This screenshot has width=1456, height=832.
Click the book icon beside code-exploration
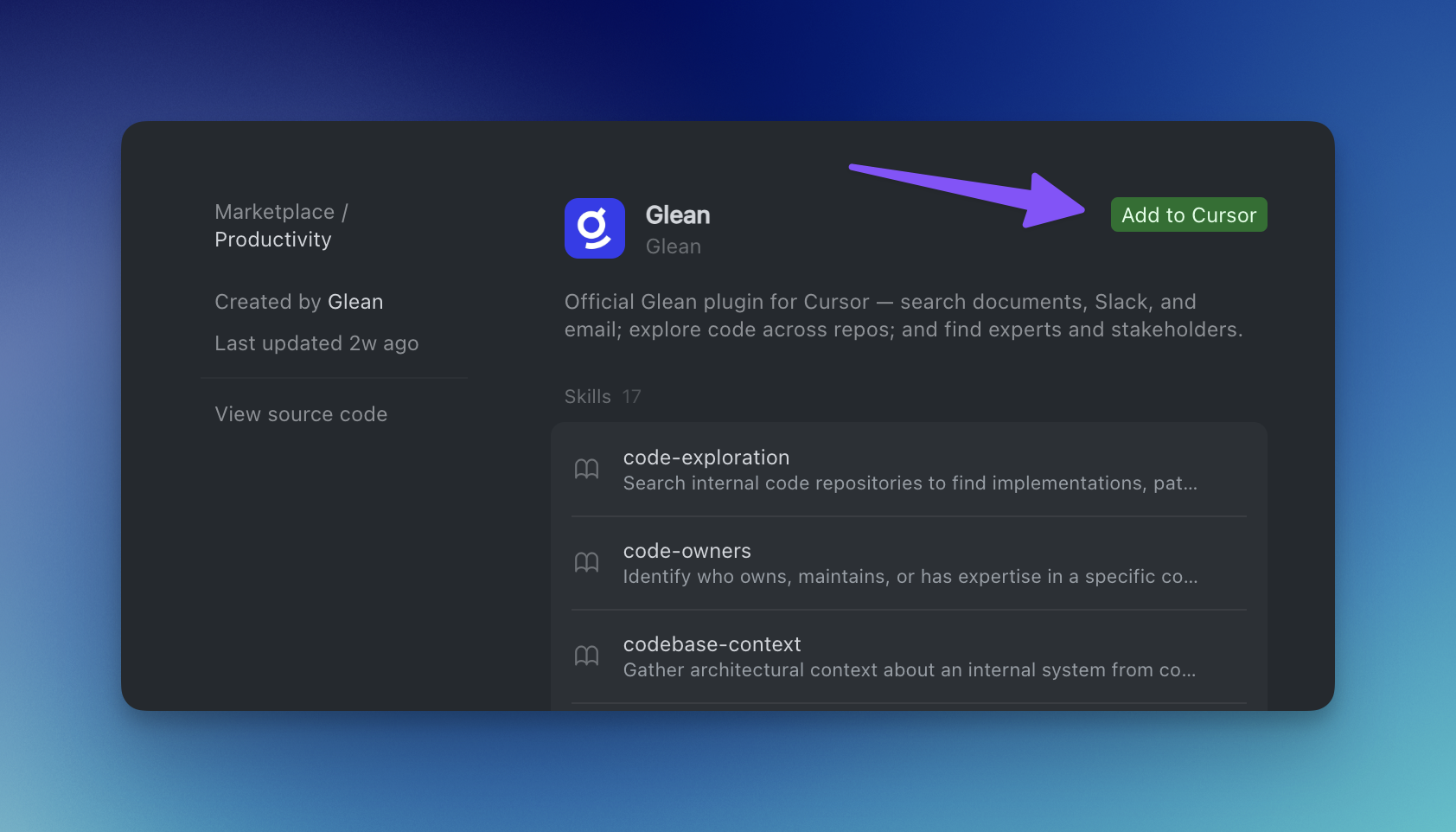tap(587, 468)
